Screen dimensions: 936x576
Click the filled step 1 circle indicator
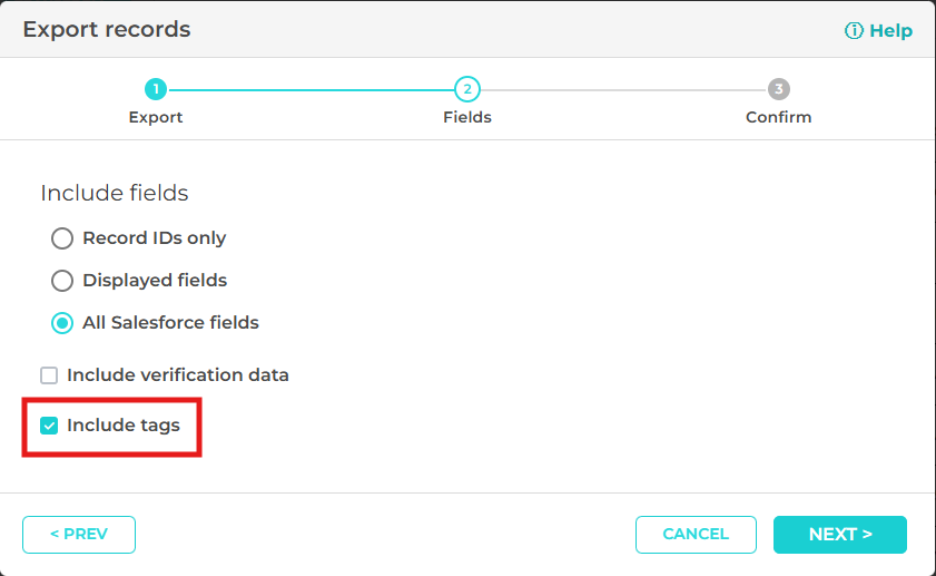(156, 88)
